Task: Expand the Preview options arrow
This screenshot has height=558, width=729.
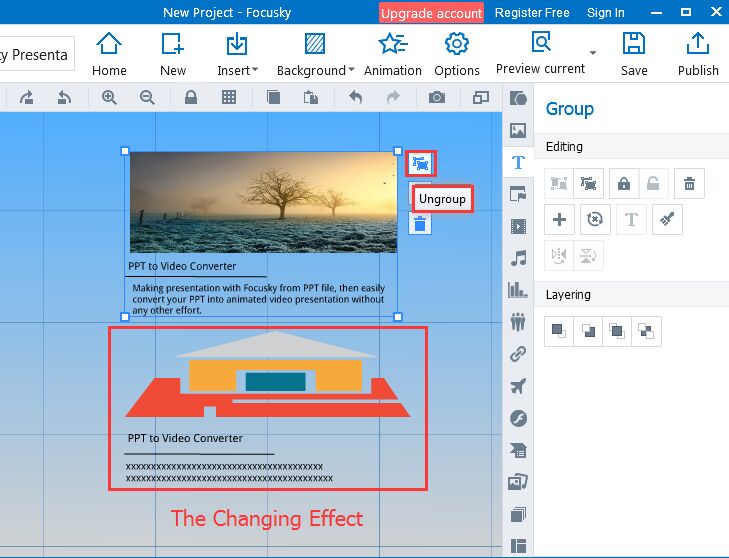Action: click(x=593, y=53)
